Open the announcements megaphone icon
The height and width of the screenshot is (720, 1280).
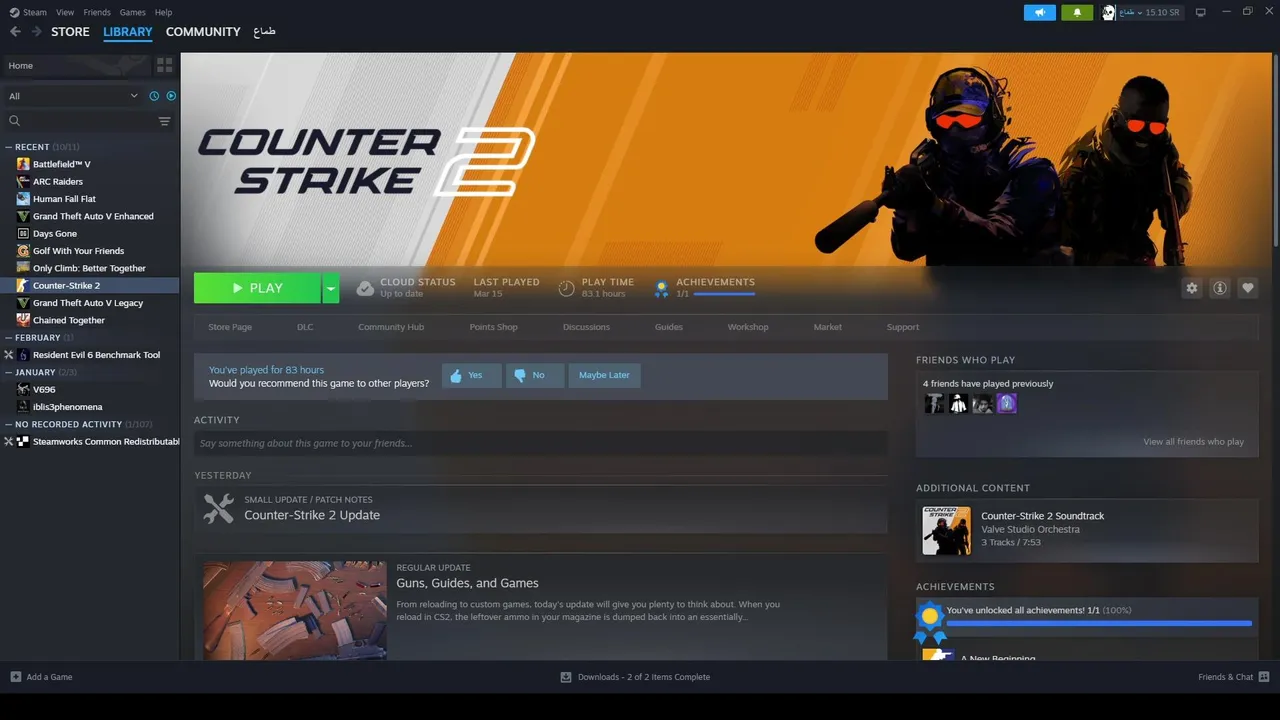click(x=1040, y=12)
